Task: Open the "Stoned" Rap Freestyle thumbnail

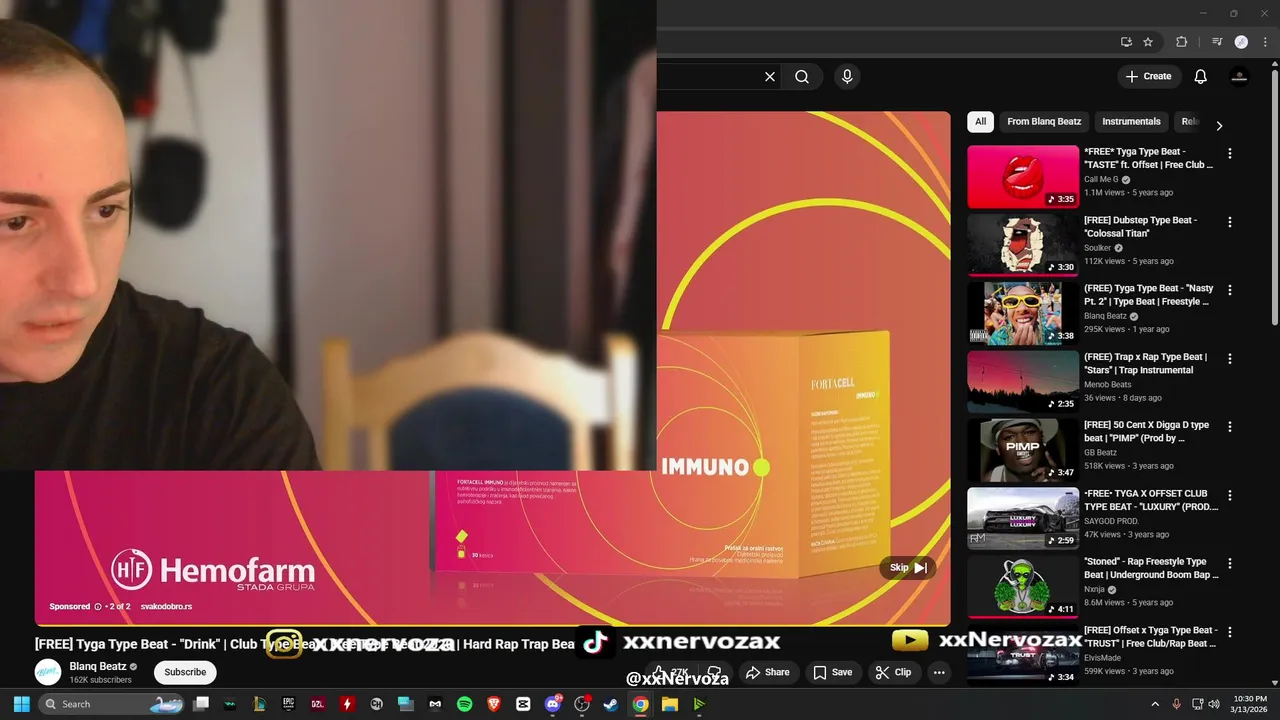Action: pos(1023,586)
